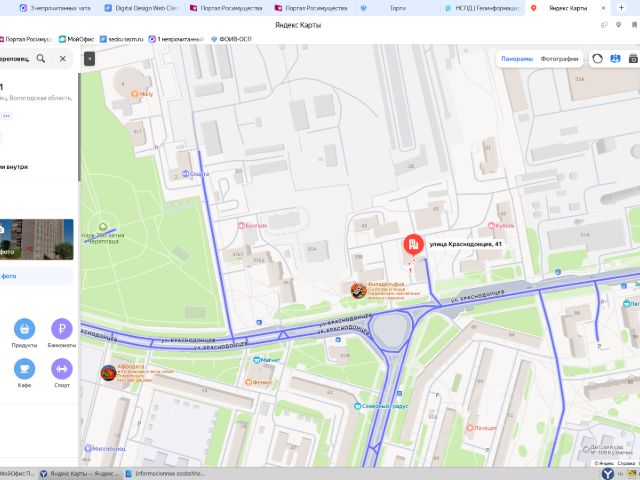Click the Миоторград marker on map
Image resolution: width=640 pixels, height=480 pixels.
[x=88, y=448]
